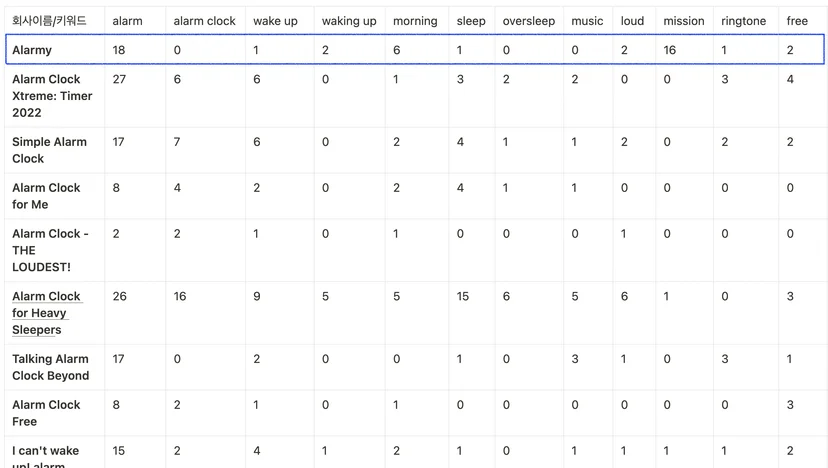Click the free column header
Screen dimensions: 828x468
pyautogui.click(x=802, y=21)
